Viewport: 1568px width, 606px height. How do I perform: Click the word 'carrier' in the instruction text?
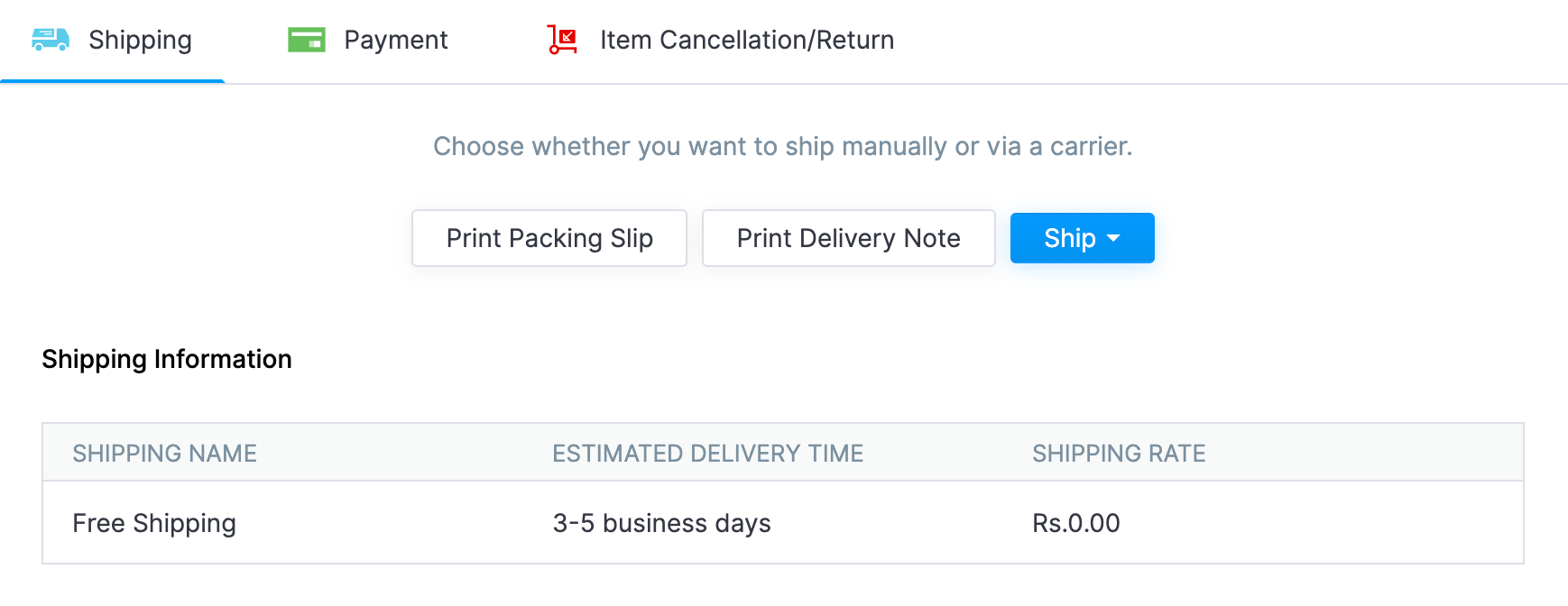click(x=1088, y=146)
